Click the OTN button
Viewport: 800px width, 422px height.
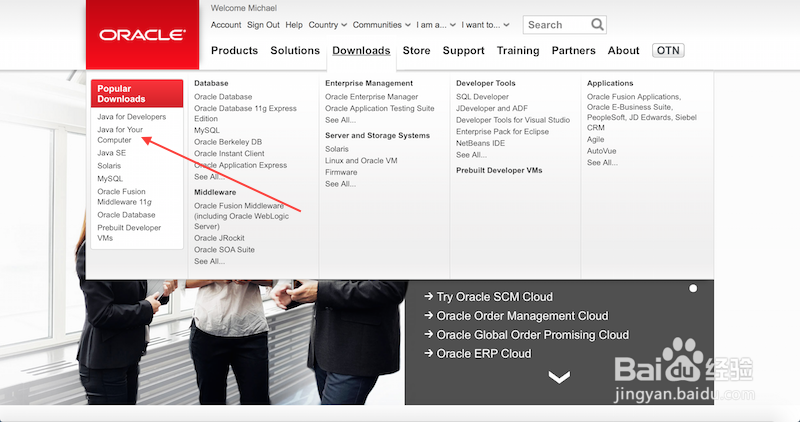click(x=668, y=51)
